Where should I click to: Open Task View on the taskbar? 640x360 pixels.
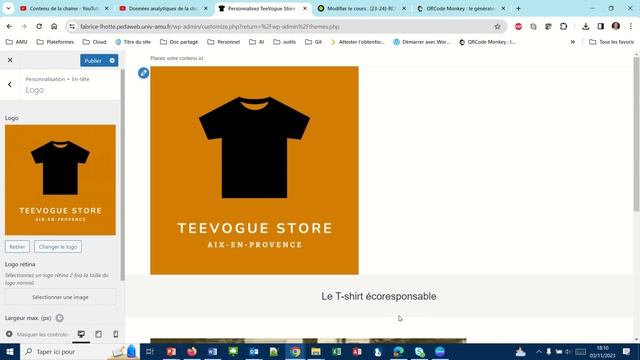150,351
